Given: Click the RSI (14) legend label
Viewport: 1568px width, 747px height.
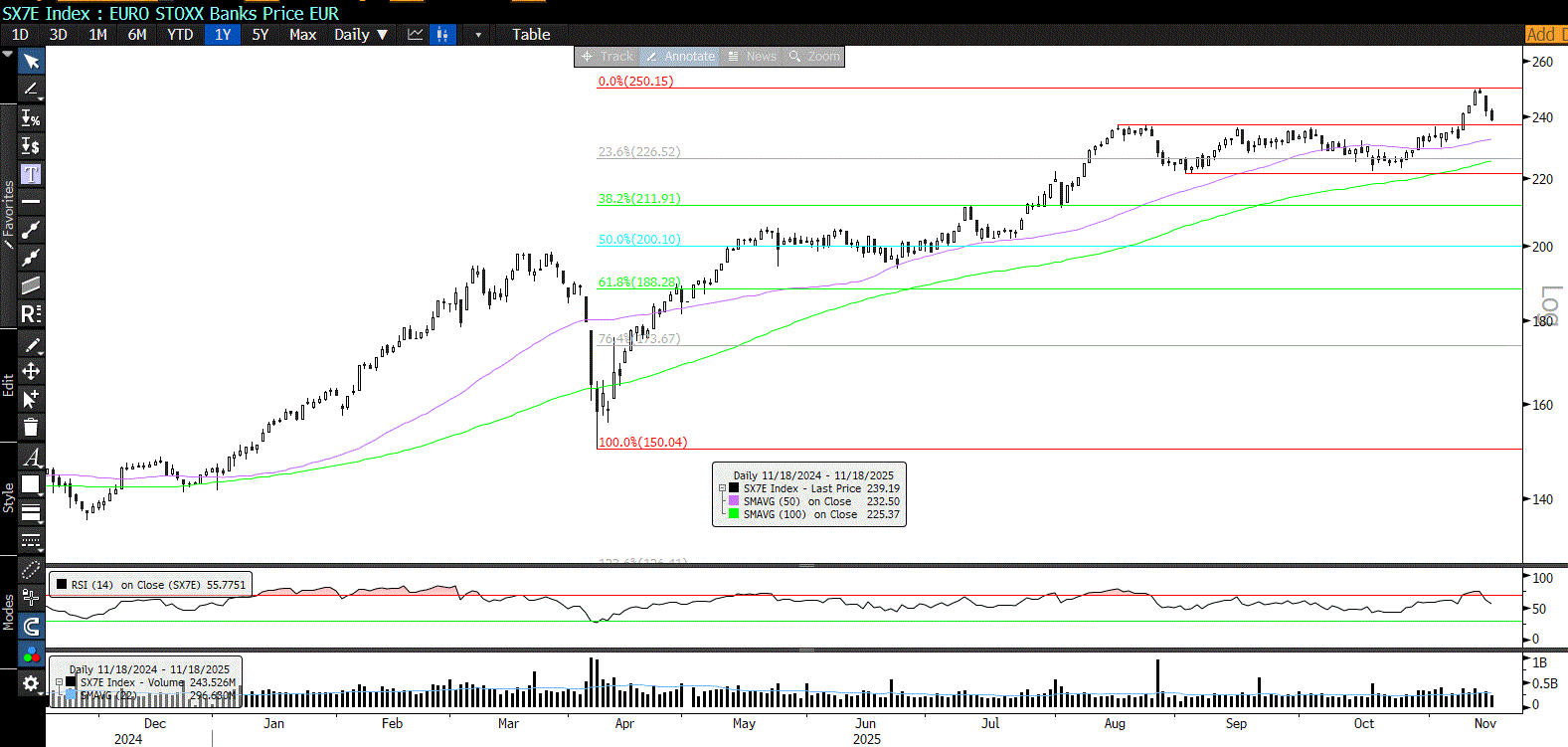Looking at the screenshot, I should coord(91,585).
